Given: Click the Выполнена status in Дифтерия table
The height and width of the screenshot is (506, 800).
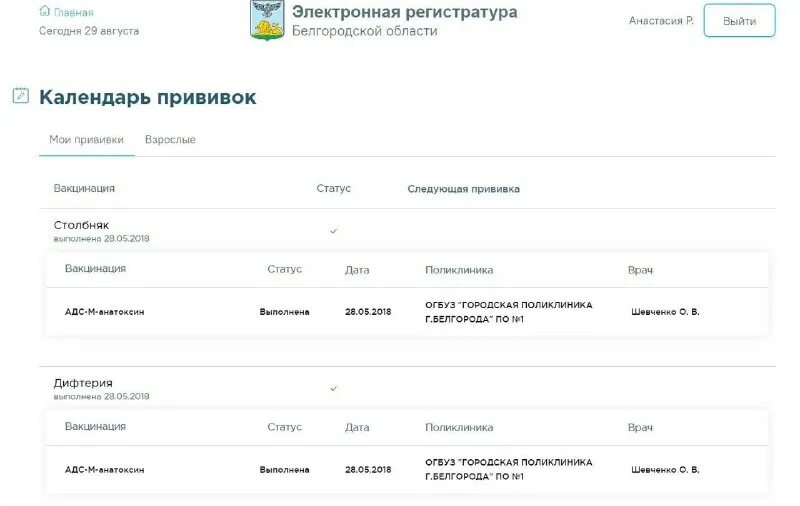Looking at the screenshot, I should 285,470.
